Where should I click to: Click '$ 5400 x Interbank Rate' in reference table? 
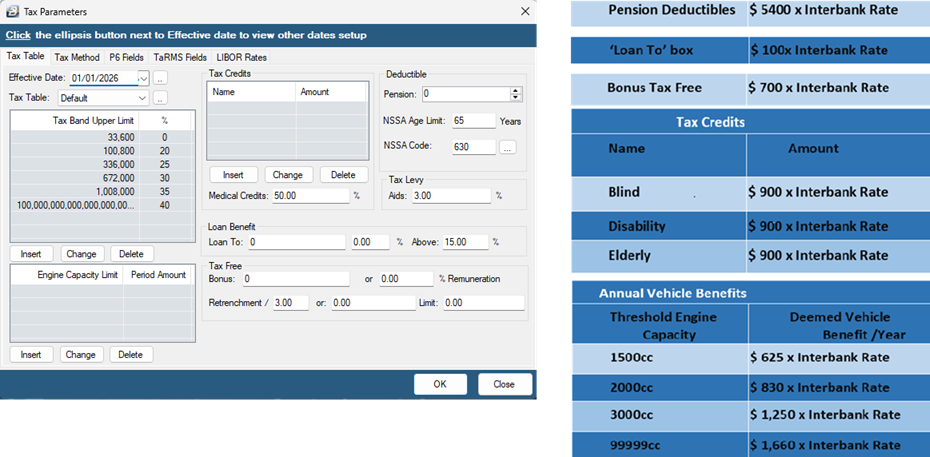[x=824, y=10]
